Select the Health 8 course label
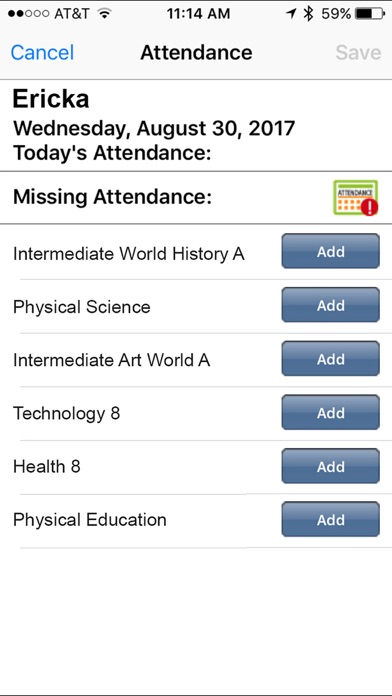This screenshot has height=696, width=392. click(47, 467)
